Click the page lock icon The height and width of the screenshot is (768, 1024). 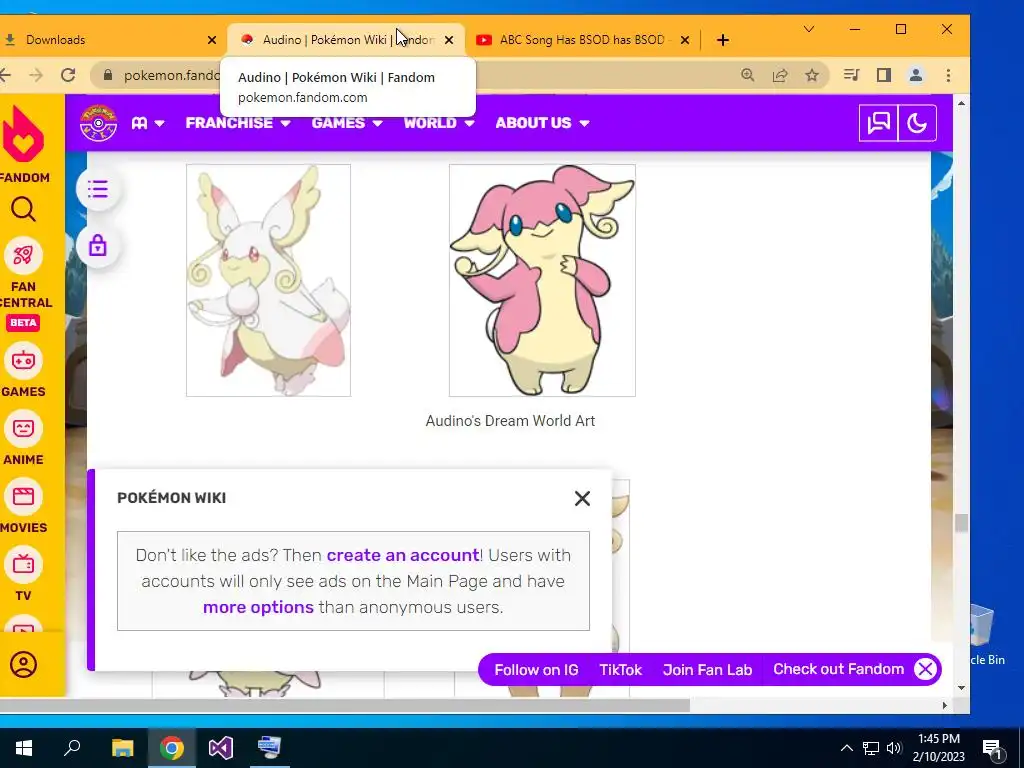click(x=98, y=246)
